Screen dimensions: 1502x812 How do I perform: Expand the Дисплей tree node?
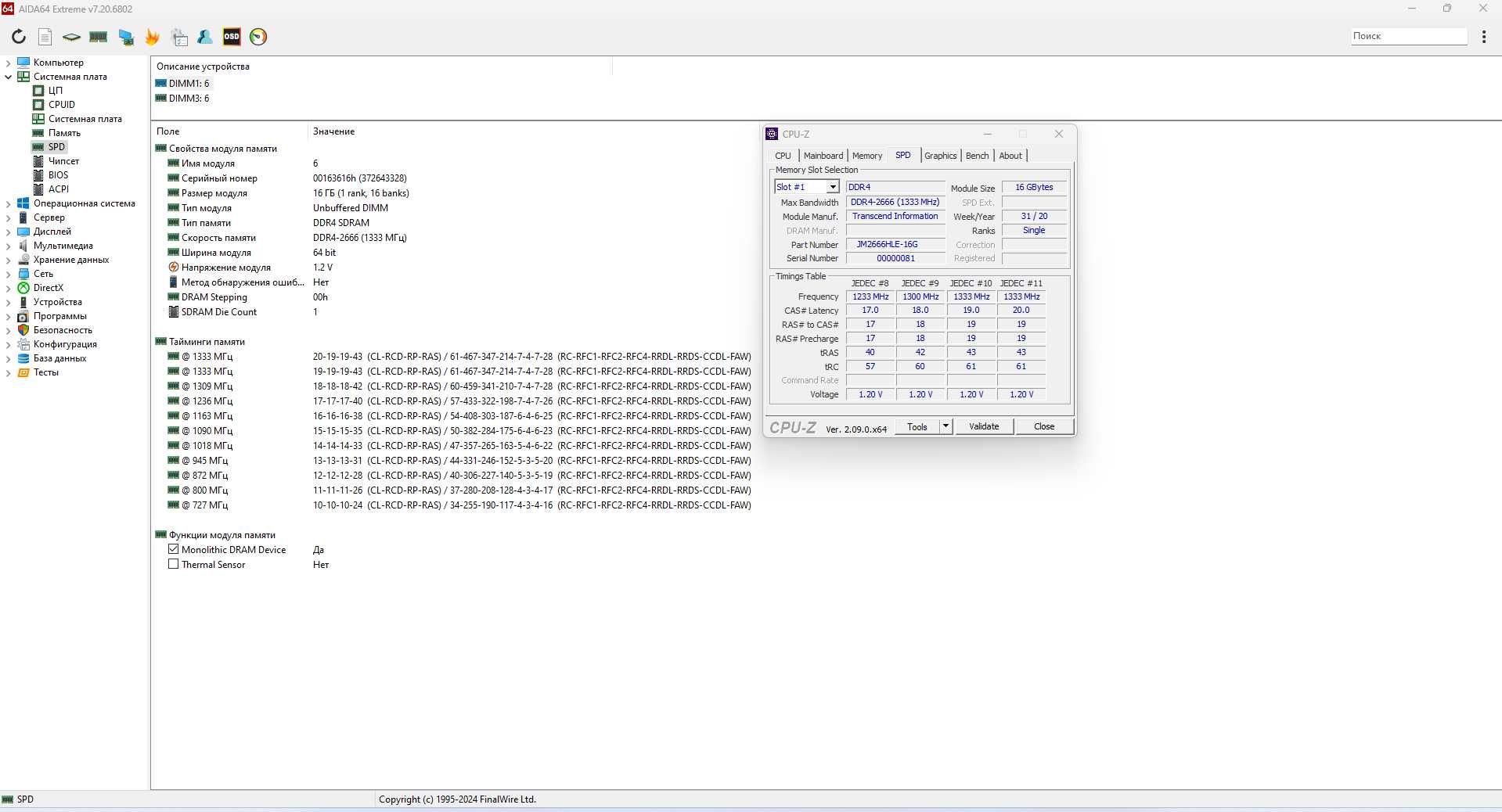9,232
